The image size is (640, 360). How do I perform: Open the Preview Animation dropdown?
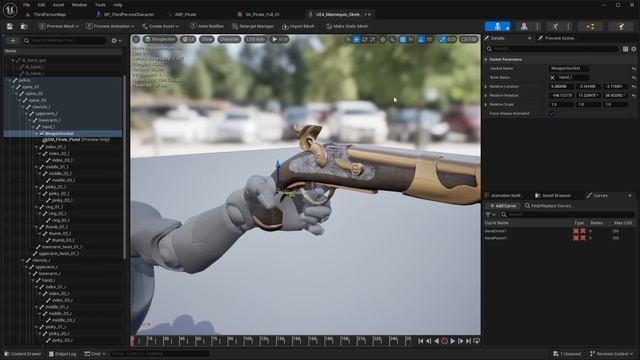(x=110, y=26)
